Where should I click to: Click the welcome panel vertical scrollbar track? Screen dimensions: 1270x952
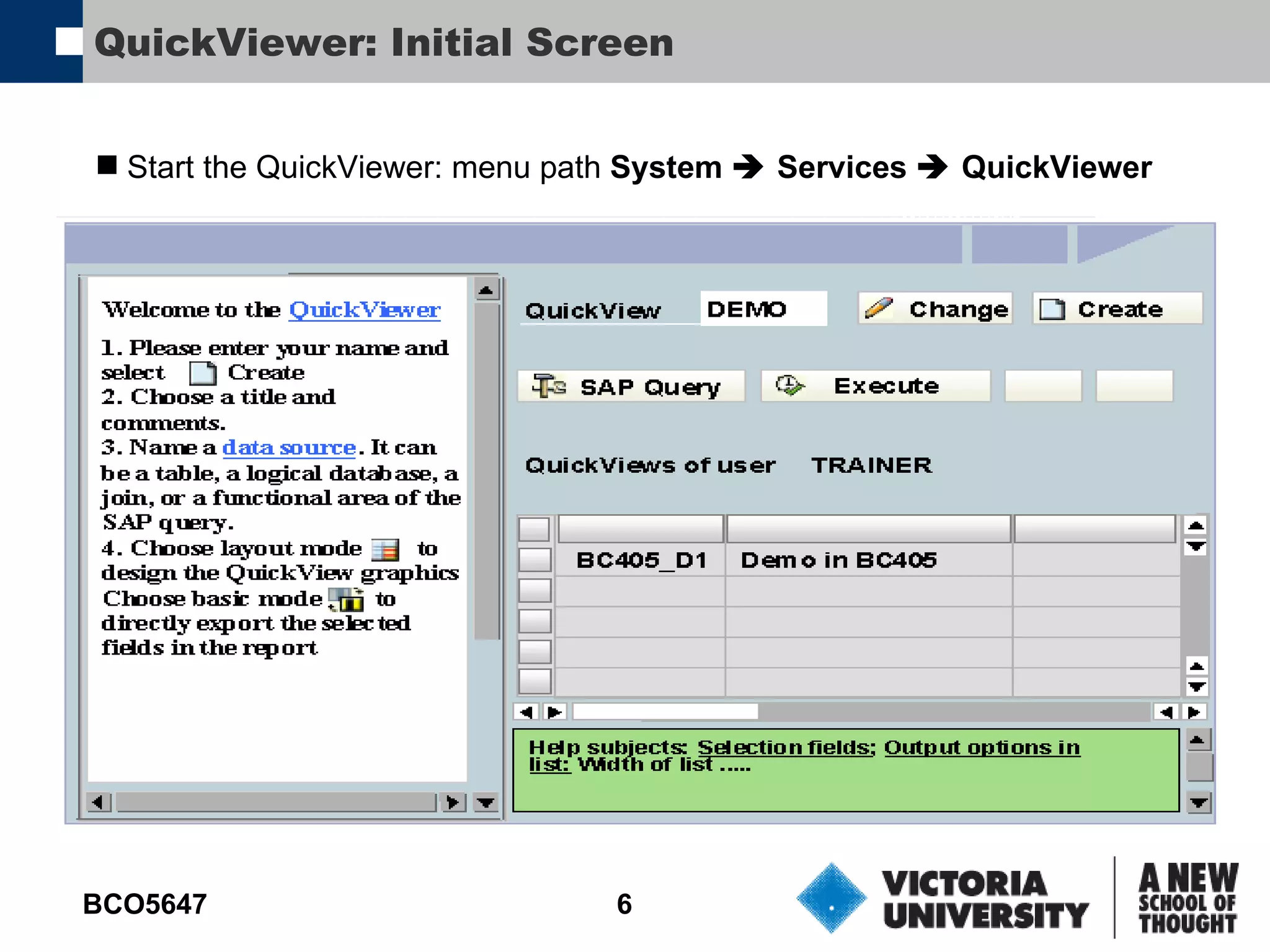point(487,471)
